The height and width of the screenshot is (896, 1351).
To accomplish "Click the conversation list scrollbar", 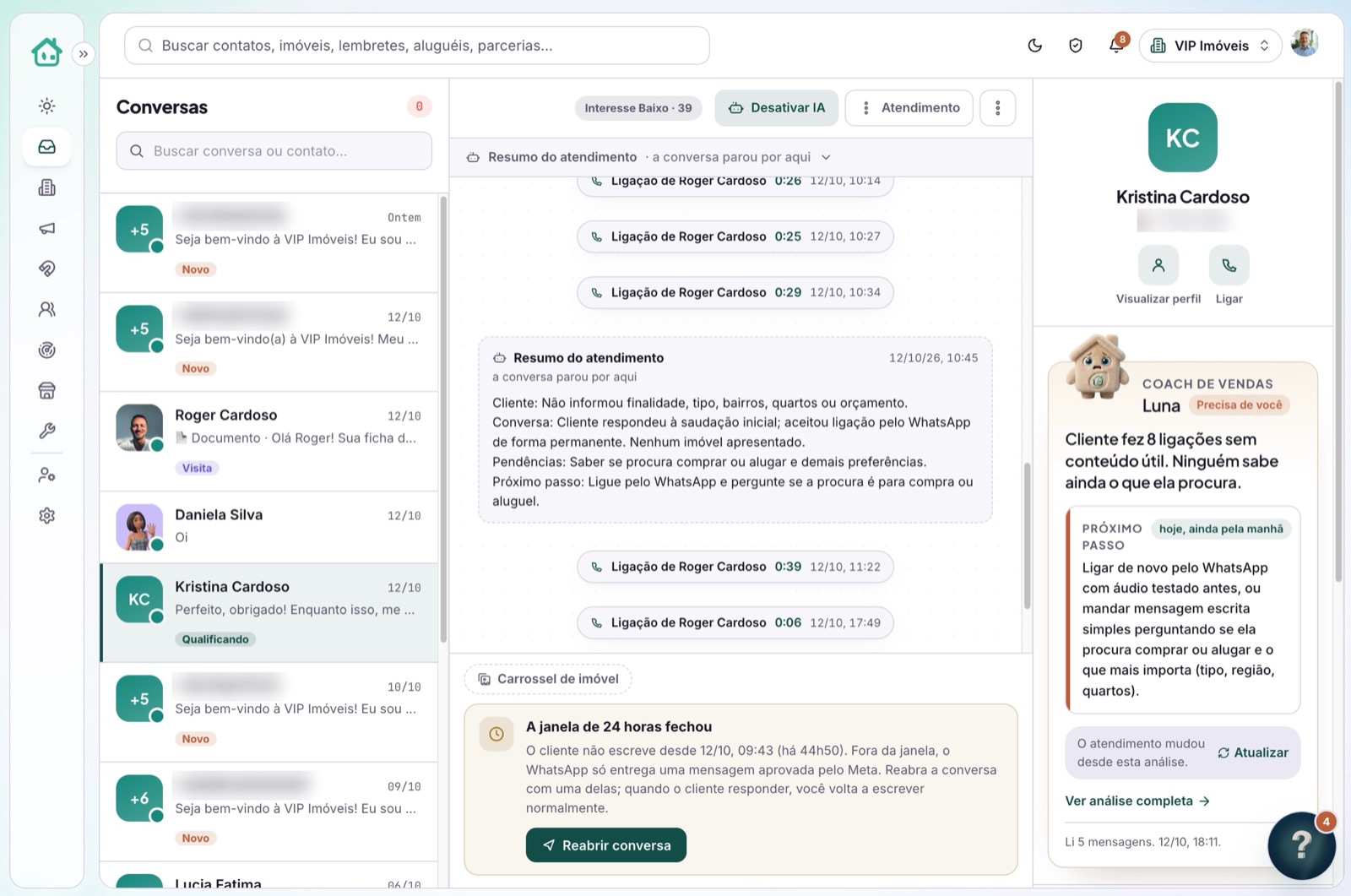I will (443, 418).
